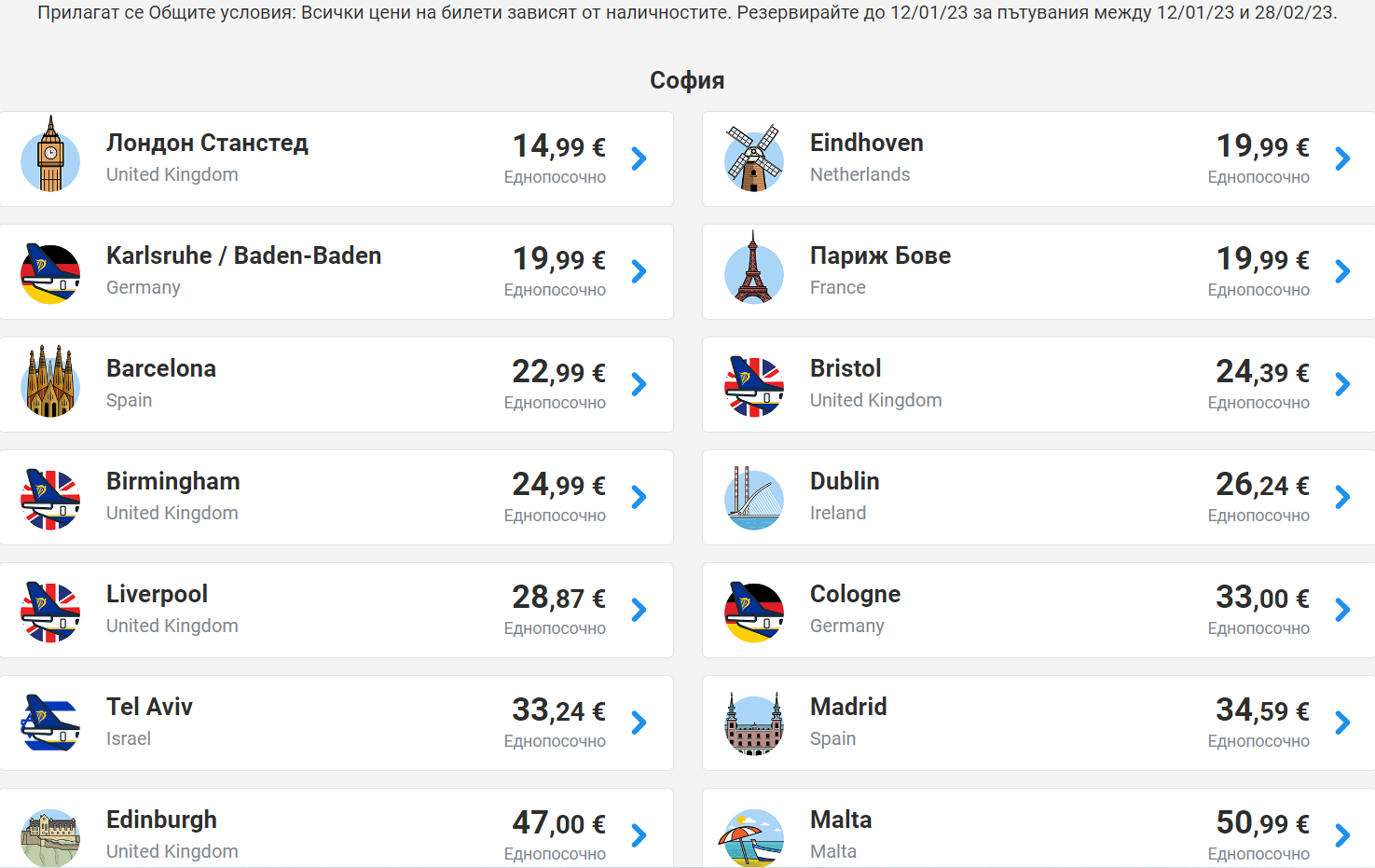Click the Sagrada Familia icon for Barcelona
This screenshot has height=868, width=1375.
50,383
